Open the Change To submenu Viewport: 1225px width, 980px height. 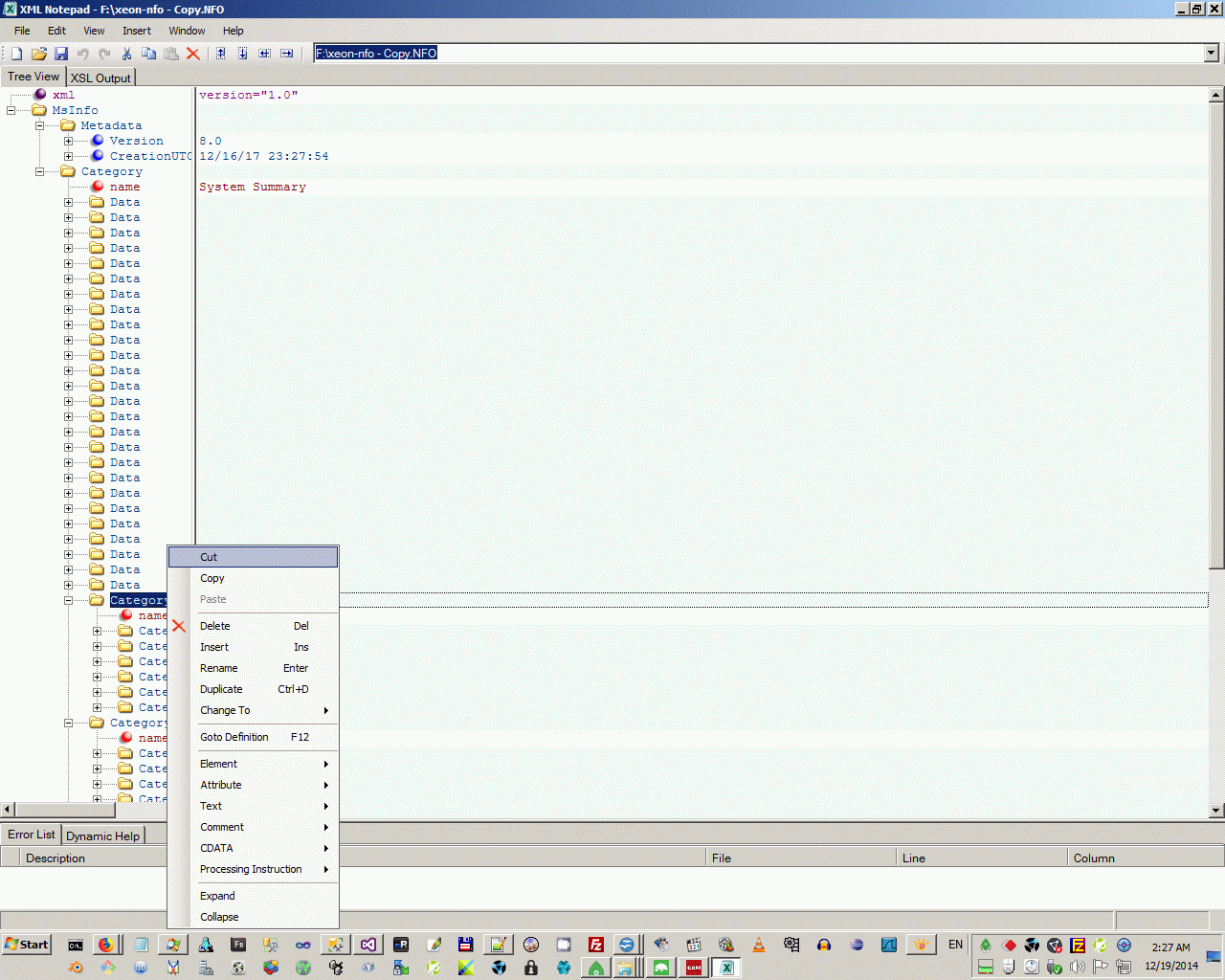[254, 710]
